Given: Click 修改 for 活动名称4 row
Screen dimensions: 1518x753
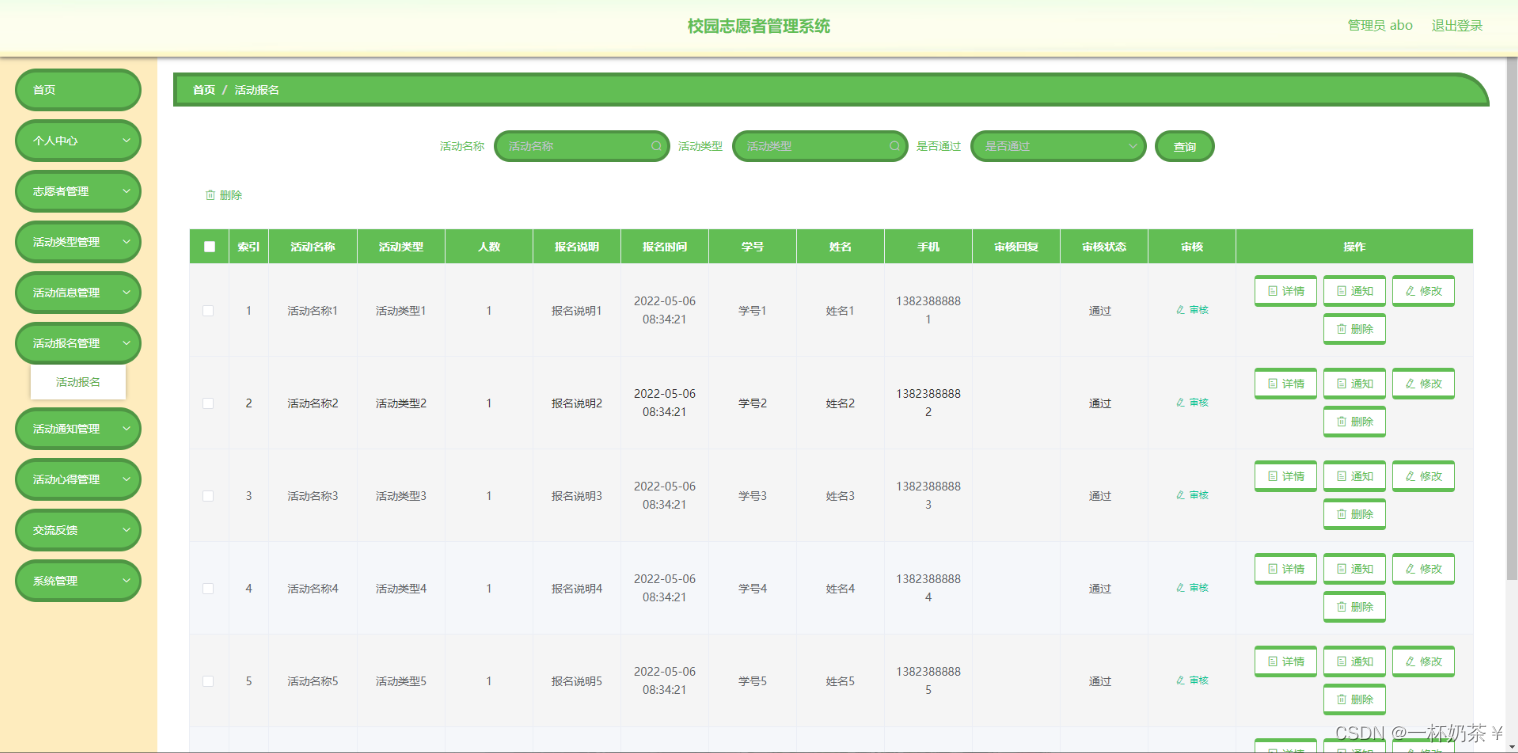Looking at the screenshot, I should (1424, 569).
